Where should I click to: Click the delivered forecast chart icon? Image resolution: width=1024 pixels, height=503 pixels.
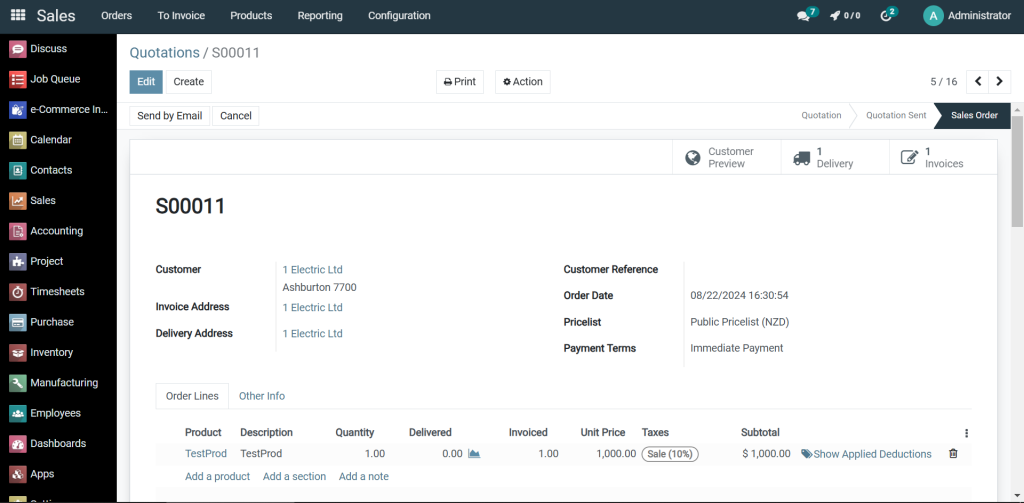coord(474,454)
